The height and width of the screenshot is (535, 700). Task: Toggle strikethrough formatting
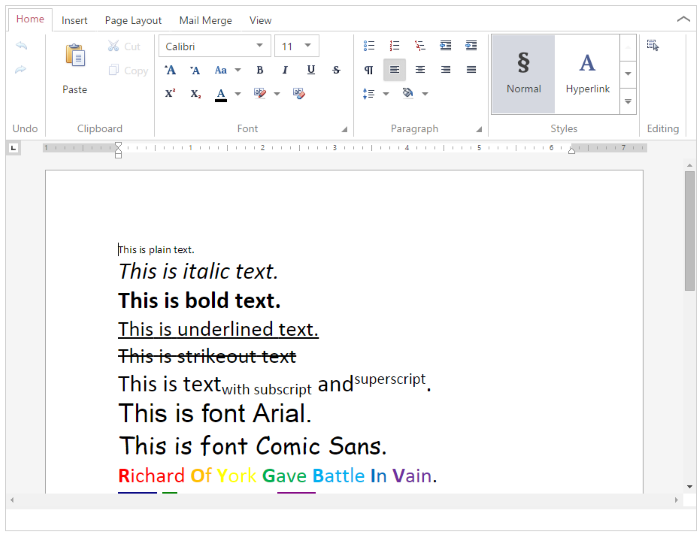tap(336, 70)
